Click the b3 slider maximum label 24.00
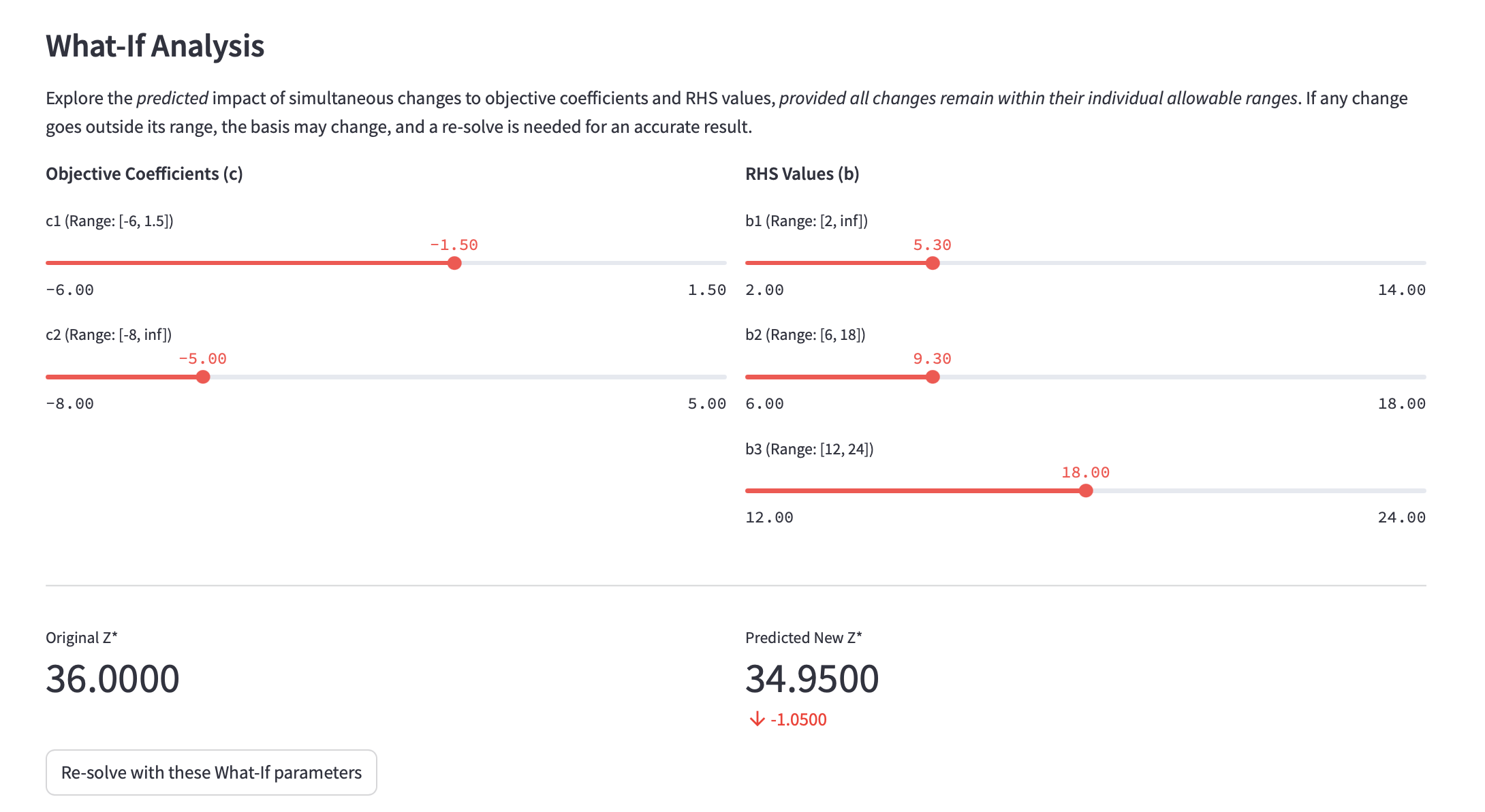This screenshot has width=1485, height=812. click(x=1401, y=518)
